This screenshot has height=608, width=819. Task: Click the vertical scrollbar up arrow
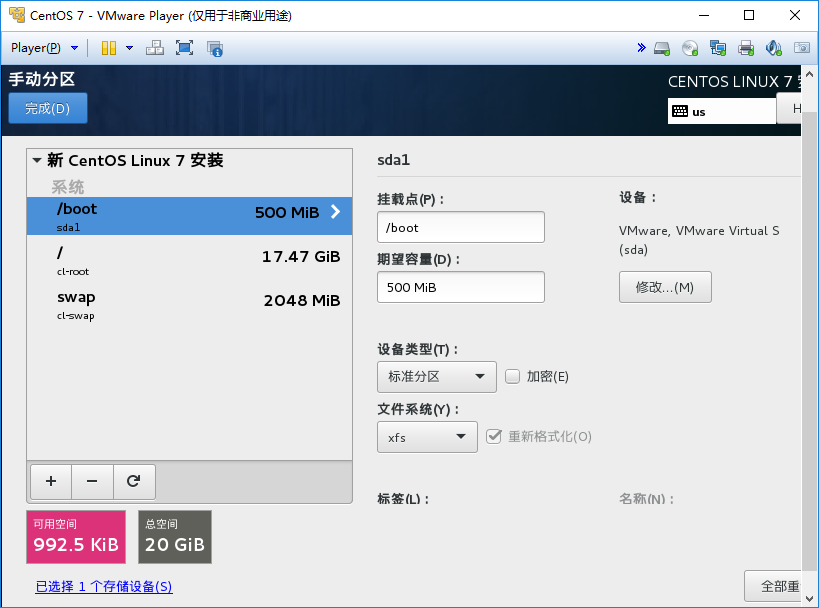click(810, 74)
